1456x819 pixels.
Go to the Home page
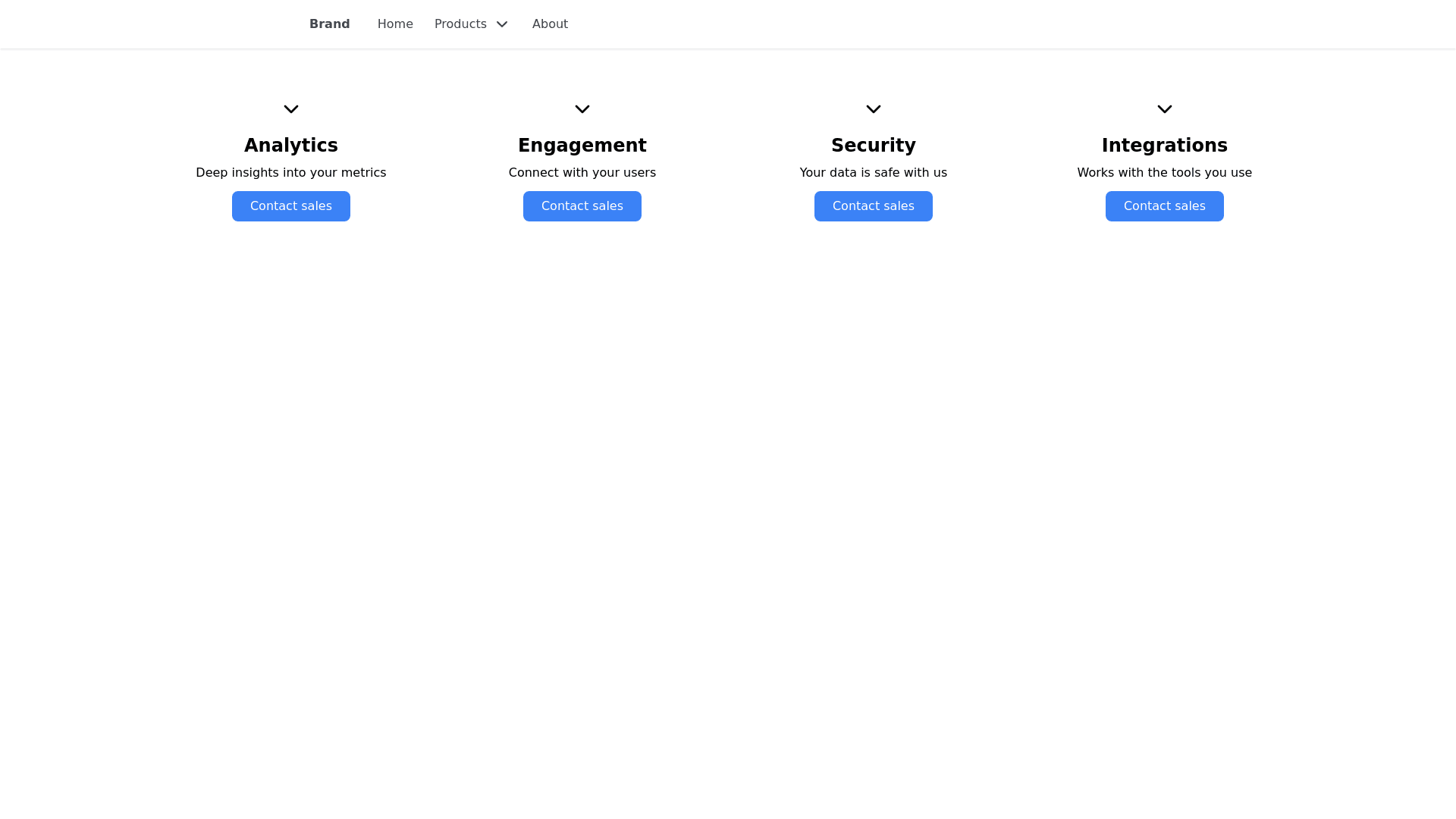395,24
